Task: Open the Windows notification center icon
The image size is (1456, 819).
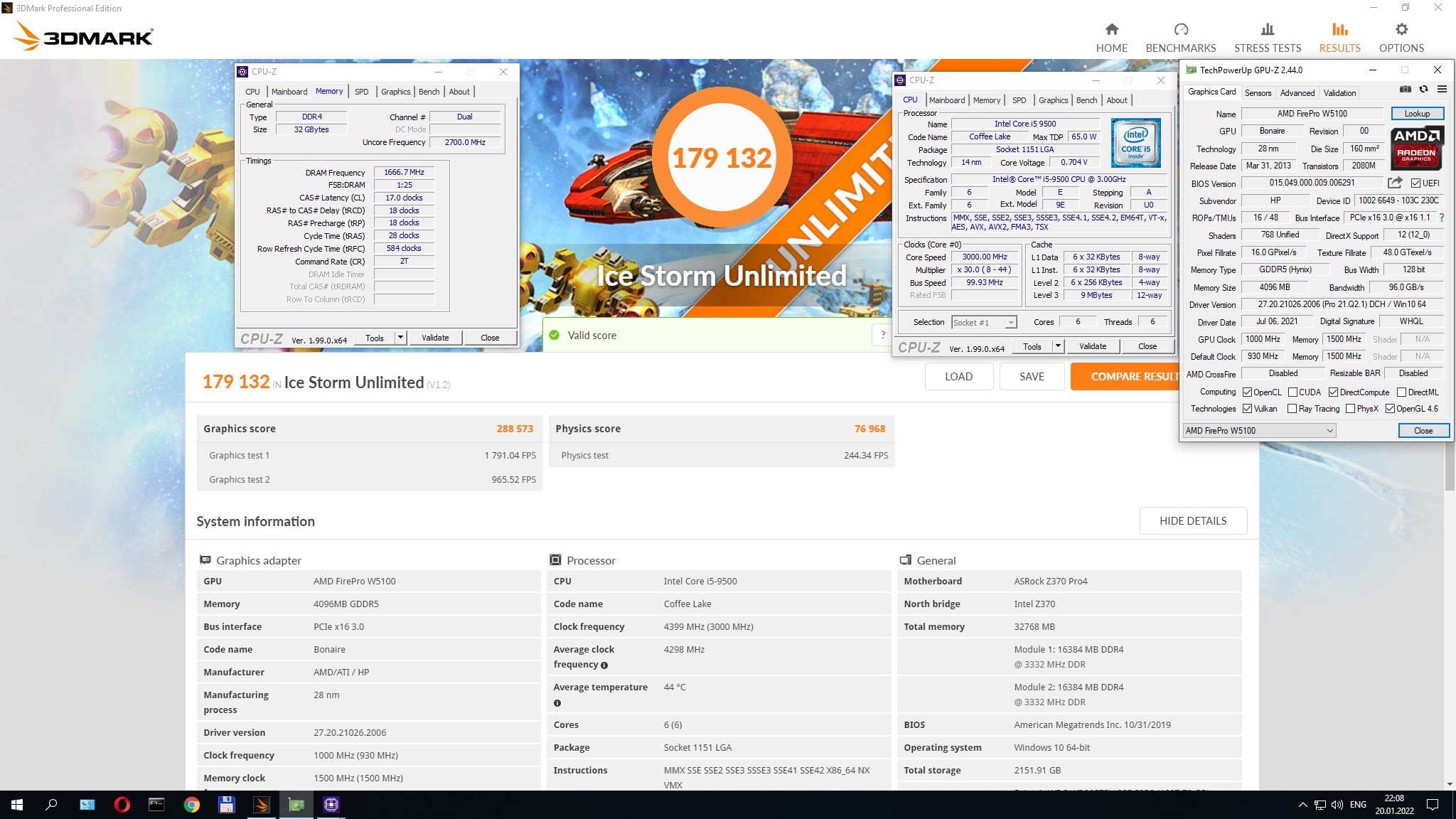Action: pyautogui.click(x=1433, y=805)
